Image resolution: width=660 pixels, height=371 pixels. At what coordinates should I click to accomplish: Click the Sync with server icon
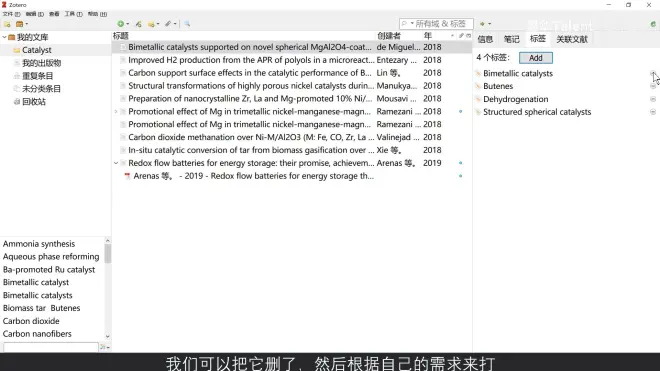tap(653, 24)
